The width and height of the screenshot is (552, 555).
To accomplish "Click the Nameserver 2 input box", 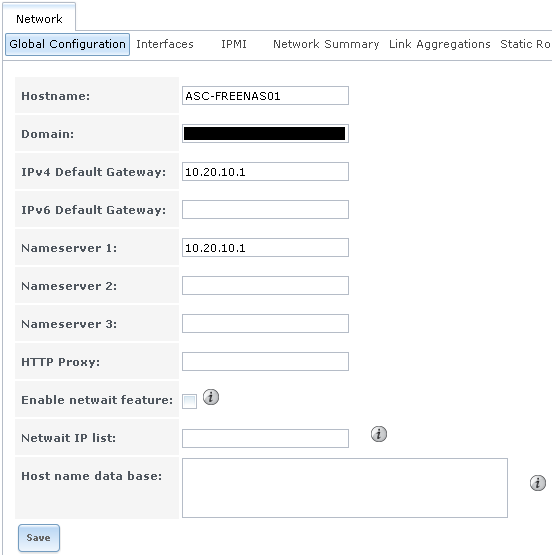I will pyautogui.click(x=265, y=286).
